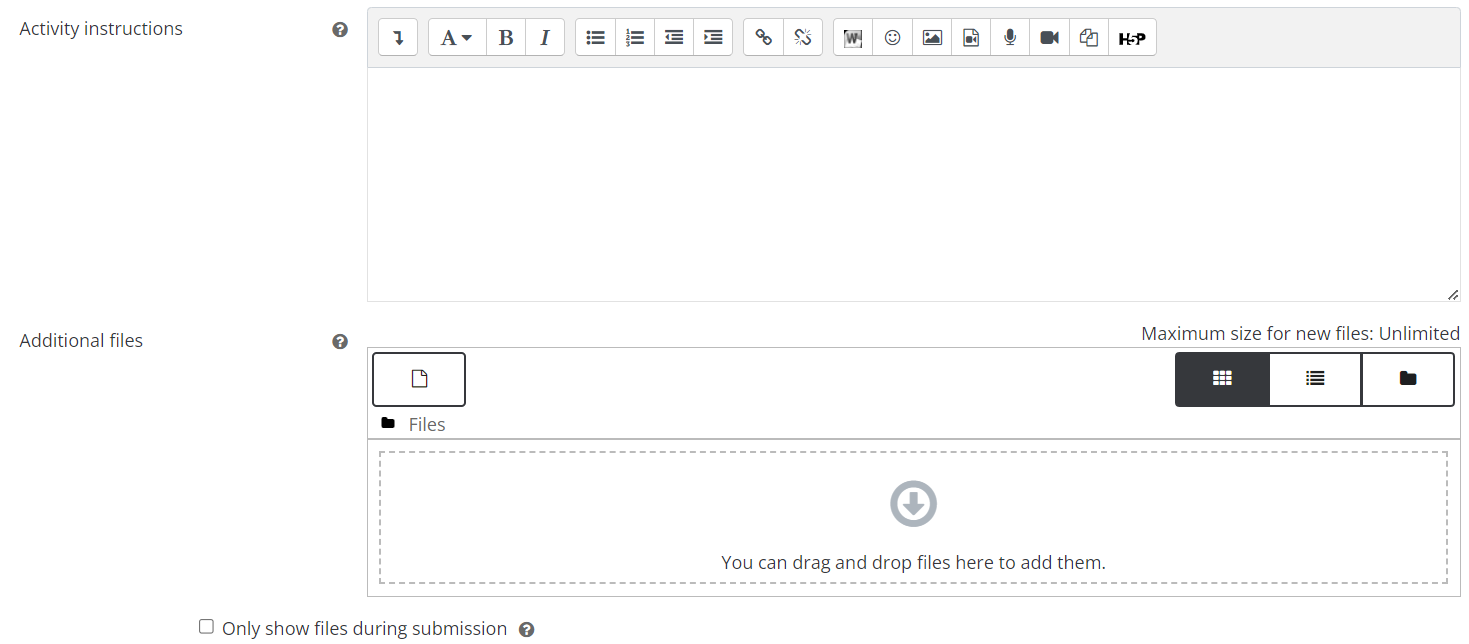Insert H5P content
Image resolution: width=1469 pixels, height=644 pixels.
1132,38
